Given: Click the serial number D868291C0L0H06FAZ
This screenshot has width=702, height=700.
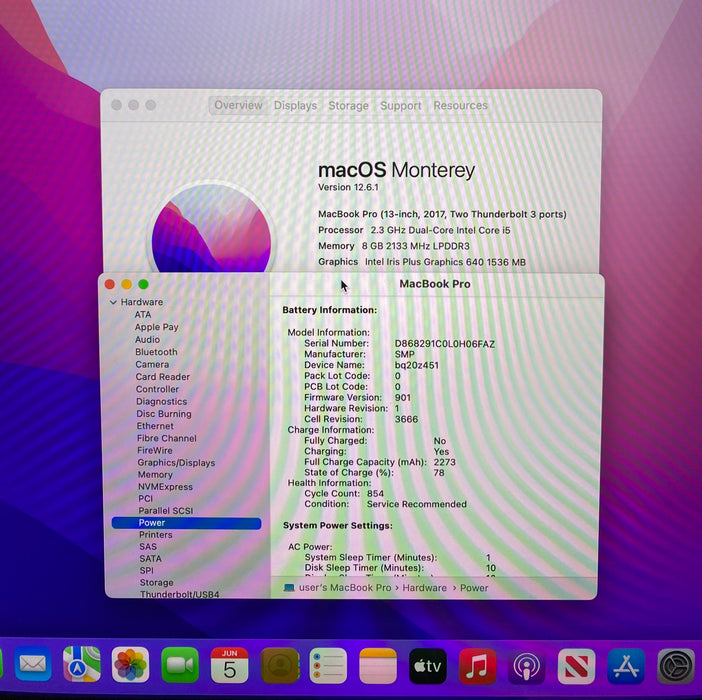Looking at the screenshot, I should [x=445, y=344].
